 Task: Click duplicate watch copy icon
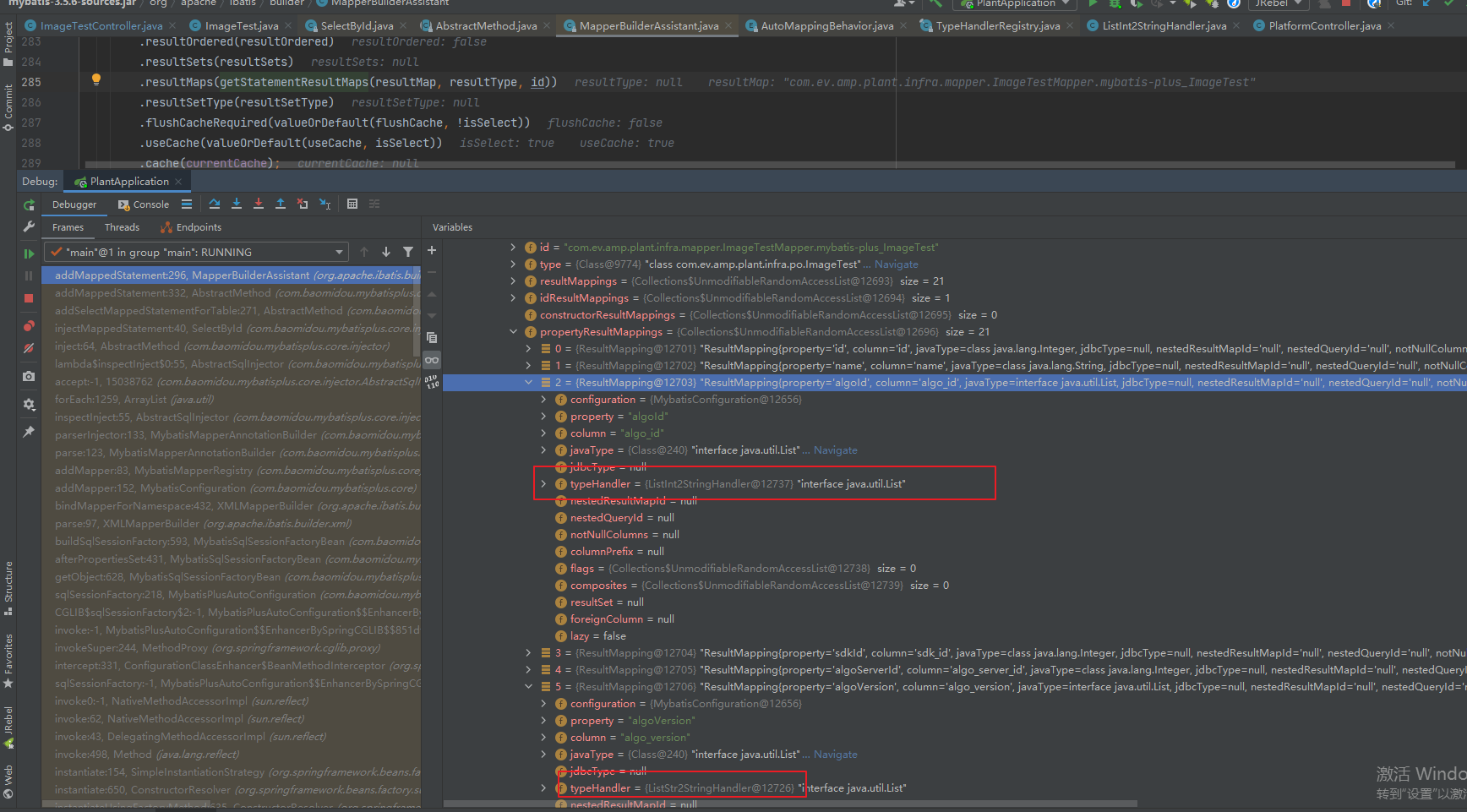pyautogui.click(x=432, y=337)
